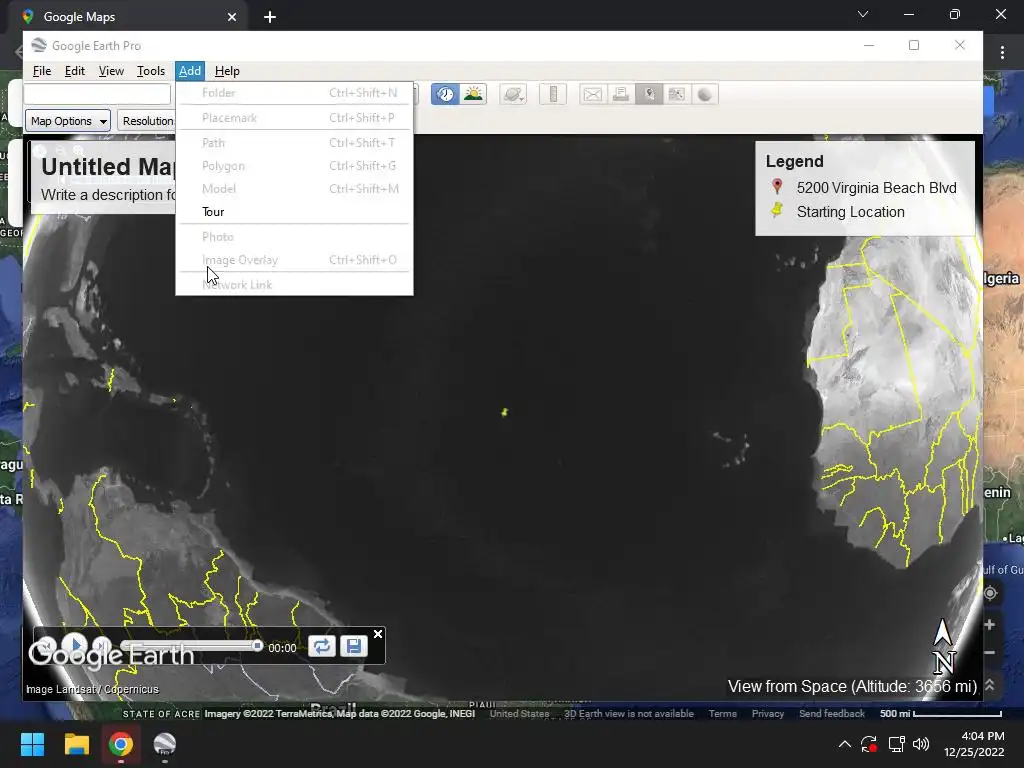The width and height of the screenshot is (1024, 768).
Task: Click Google Maps zoom out minus button
Action: (x=990, y=652)
